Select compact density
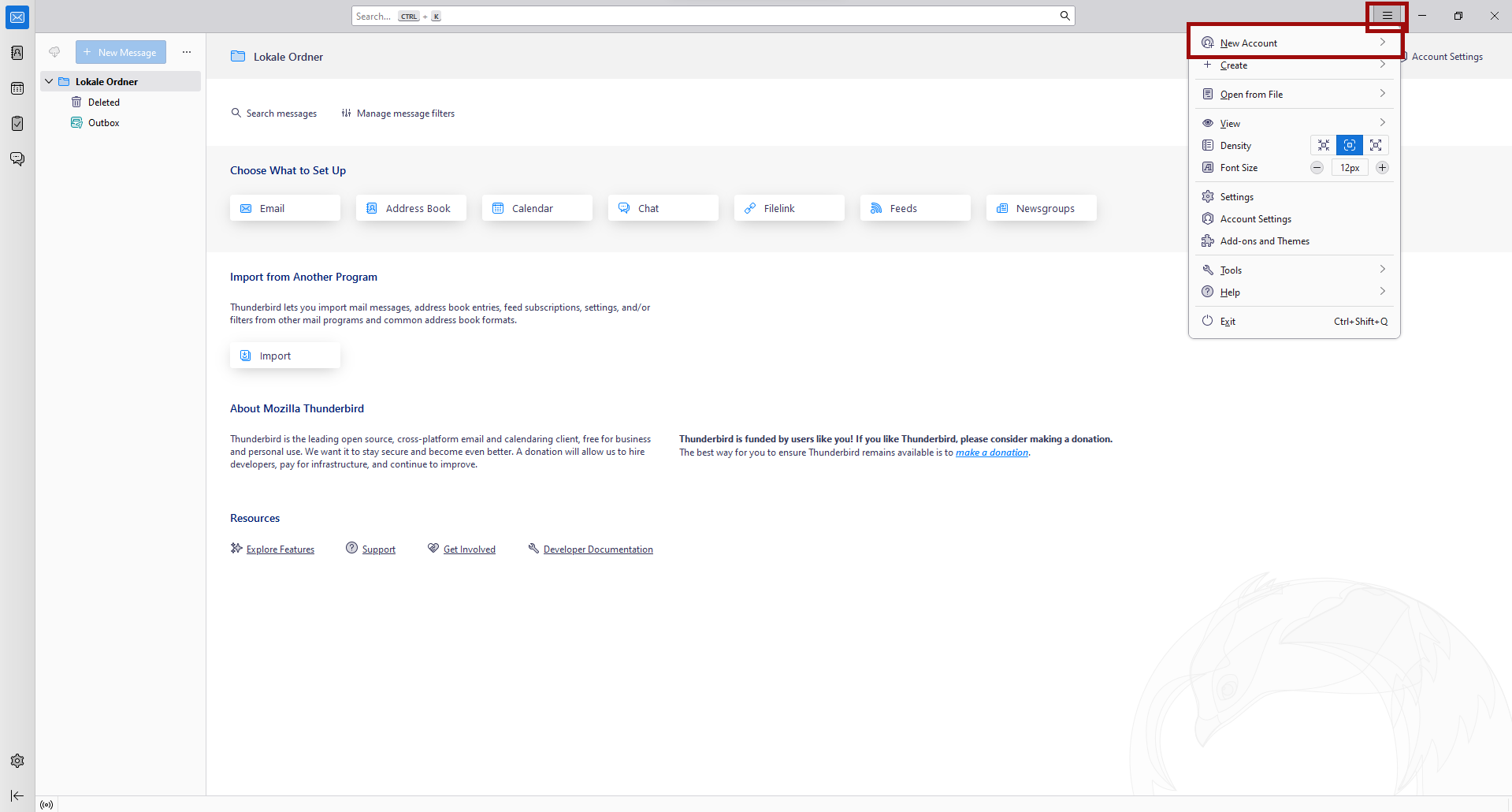Screen dimensions: 1512x812 pyautogui.click(x=1324, y=145)
